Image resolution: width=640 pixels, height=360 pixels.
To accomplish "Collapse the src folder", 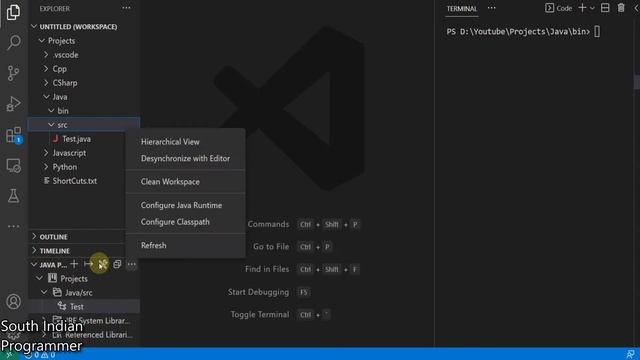I will pyautogui.click(x=51, y=124).
